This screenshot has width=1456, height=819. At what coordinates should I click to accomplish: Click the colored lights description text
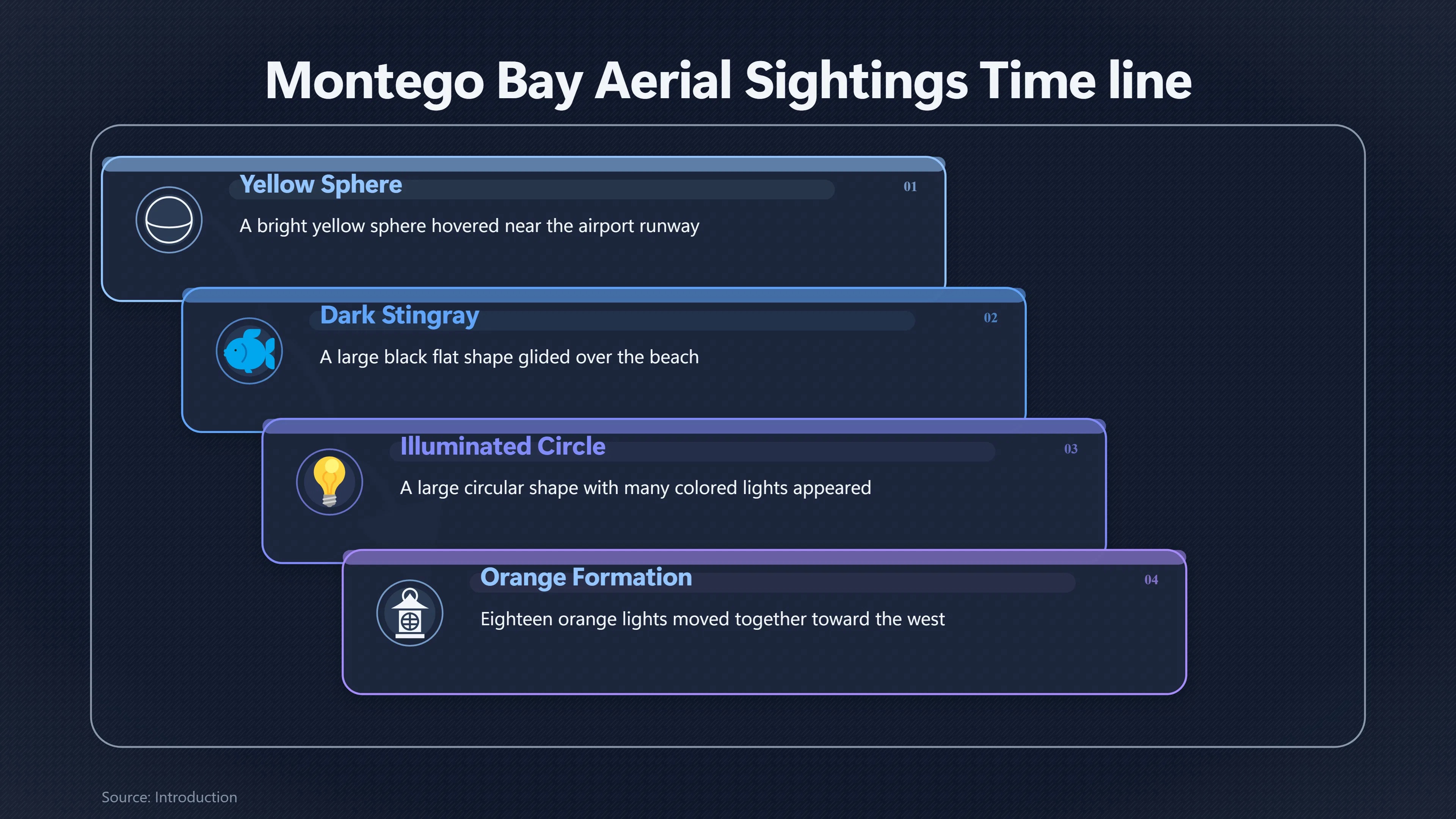635,488
